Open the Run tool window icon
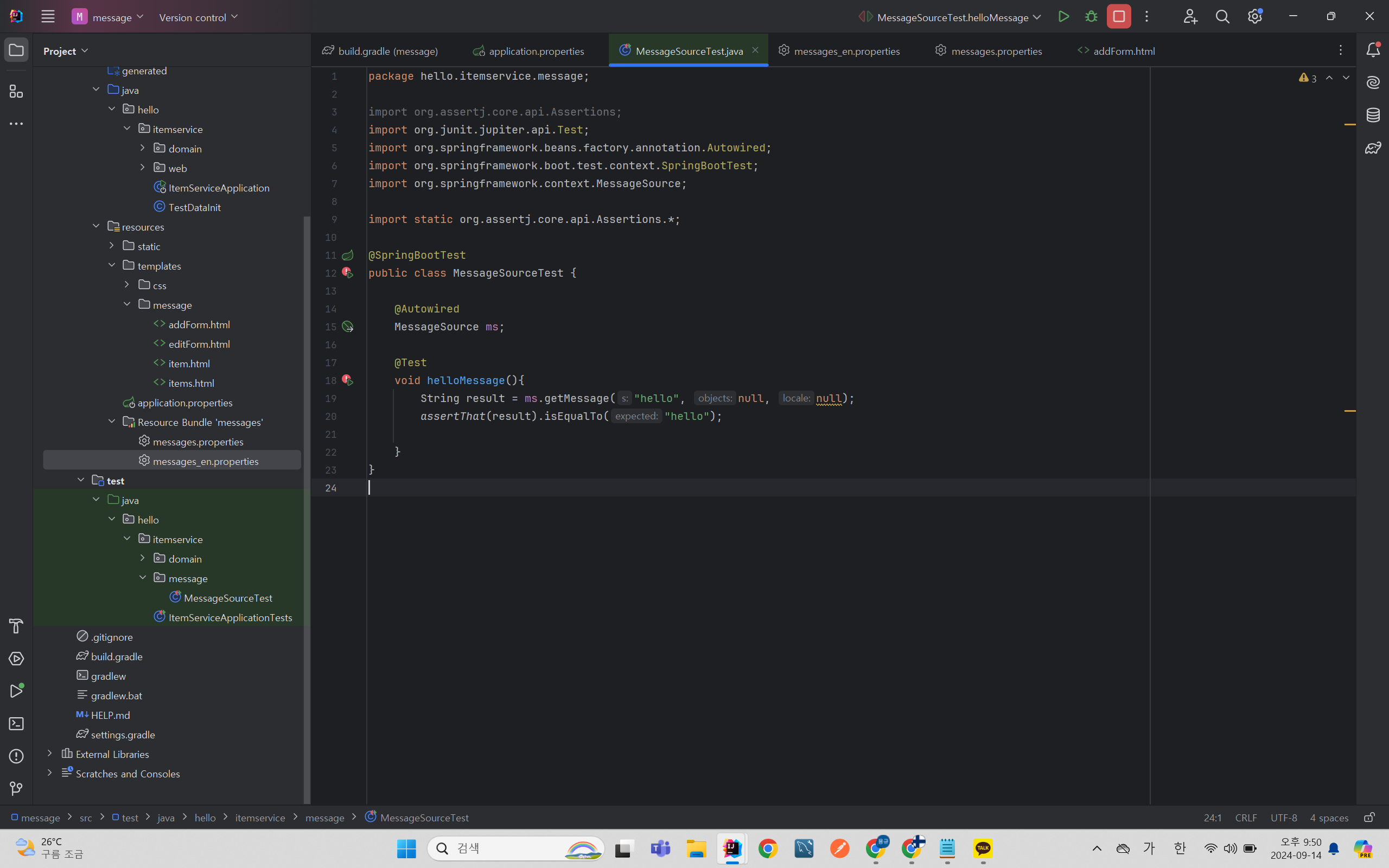The width and height of the screenshot is (1389, 868). tap(16, 691)
